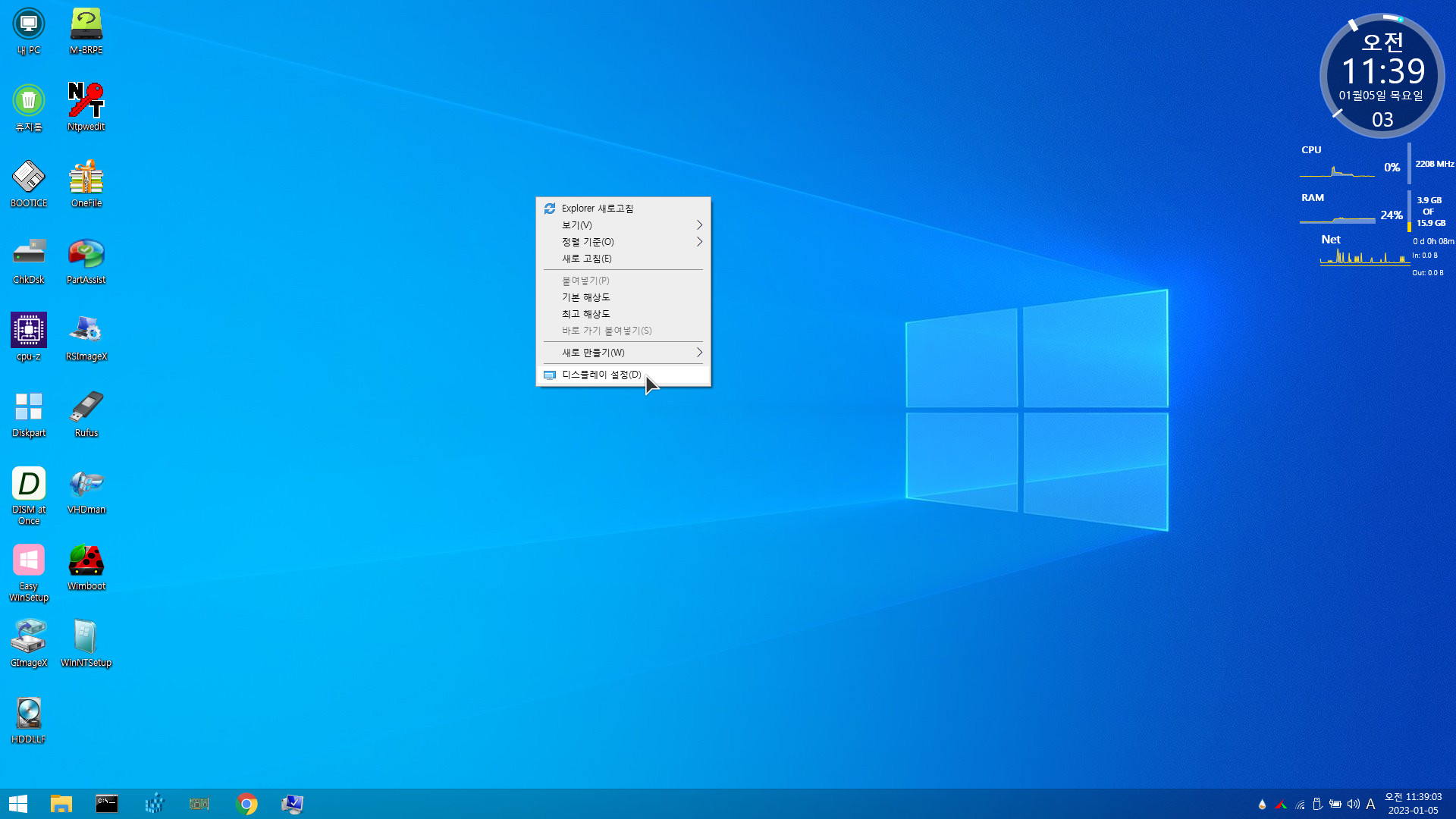Choose Explorer 새로고침 in the context menu

(x=623, y=209)
